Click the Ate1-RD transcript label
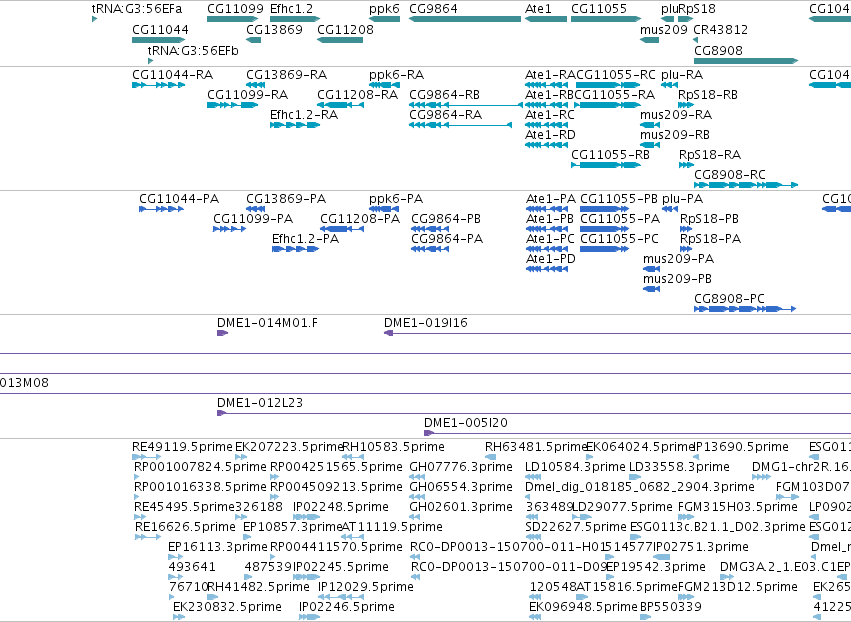 click(x=550, y=135)
